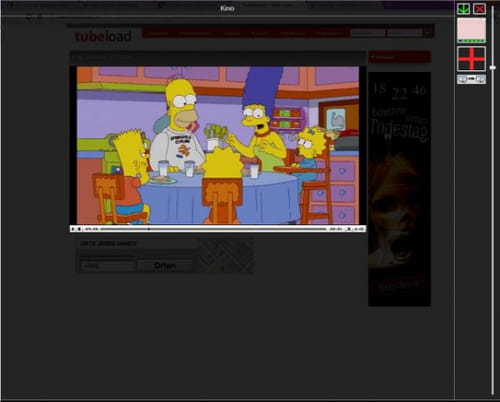Screen dimensions: 500x402
Task: Click the first red navigation menu item
Action: pos(159,33)
